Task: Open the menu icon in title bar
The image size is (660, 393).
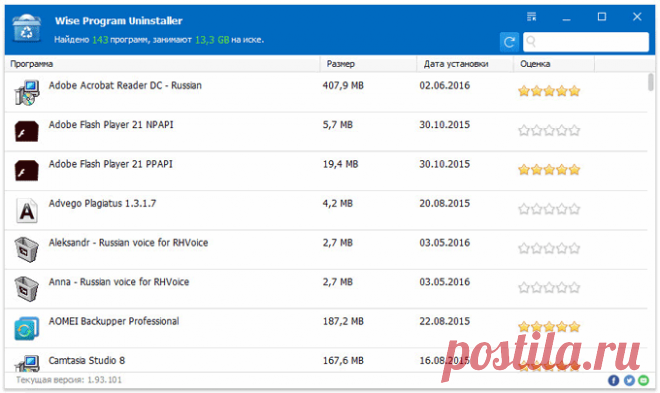Action: coord(532,16)
